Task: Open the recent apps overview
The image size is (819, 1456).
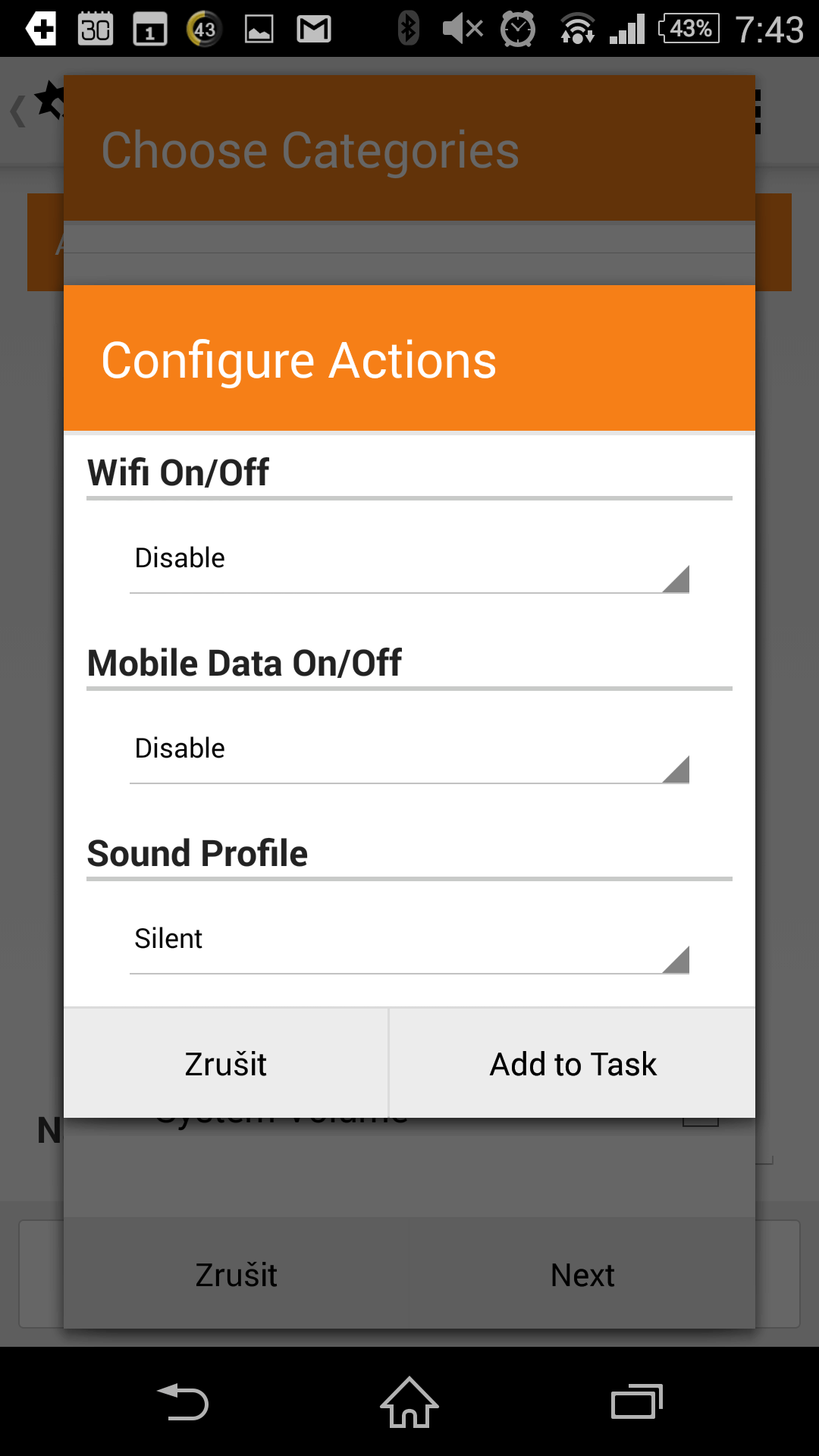Action: [637, 1401]
